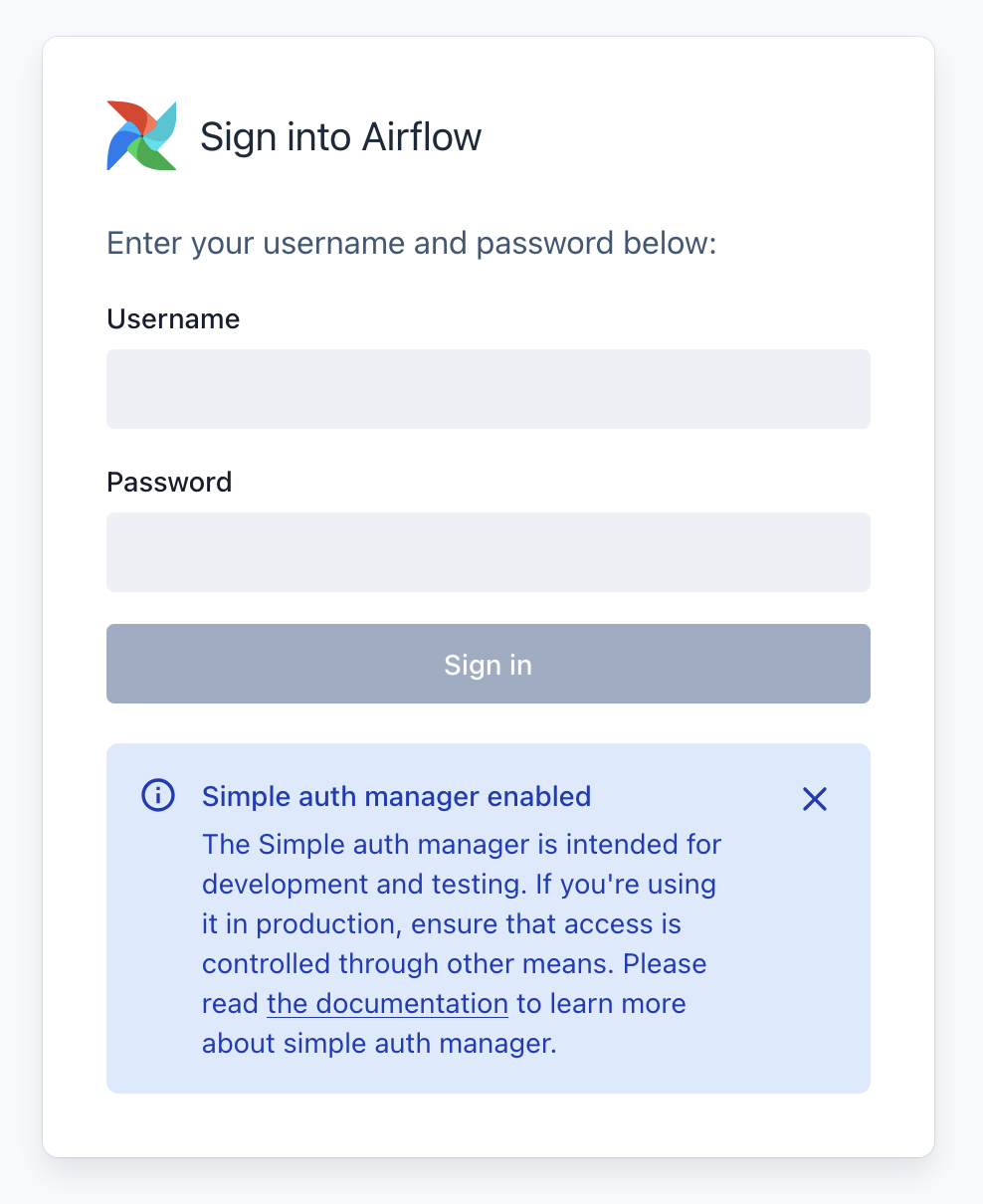Click the Username input field

coord(488,388)
